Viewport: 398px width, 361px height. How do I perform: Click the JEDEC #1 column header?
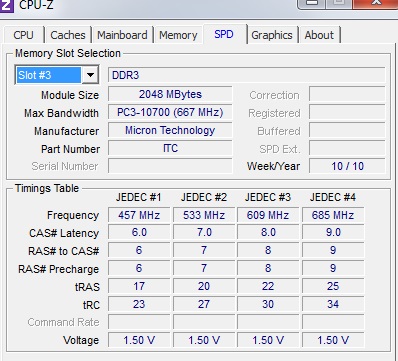tap(139, 197)
